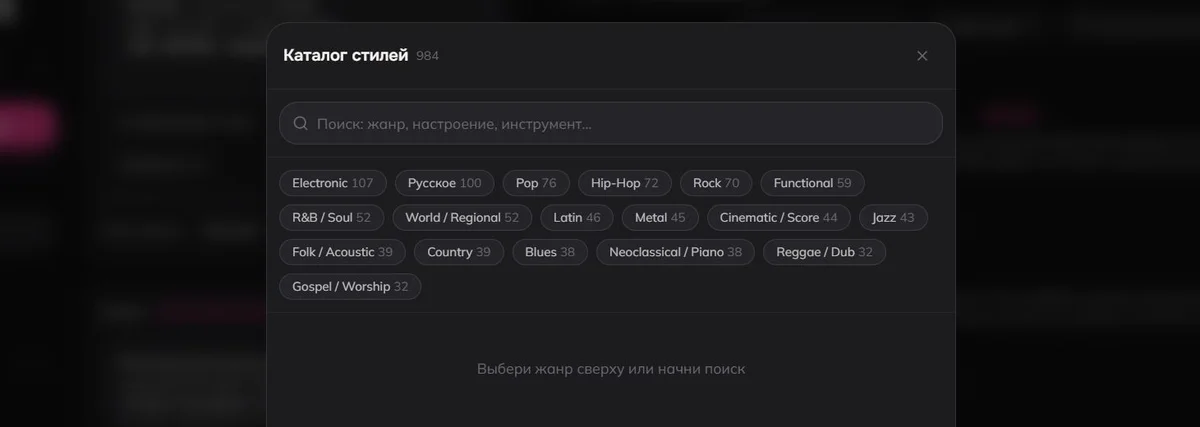Image resolution: width=1200 pixels, height=427 pixels.
Task: Close the Каталог стилей dialog
Action: 922,56
